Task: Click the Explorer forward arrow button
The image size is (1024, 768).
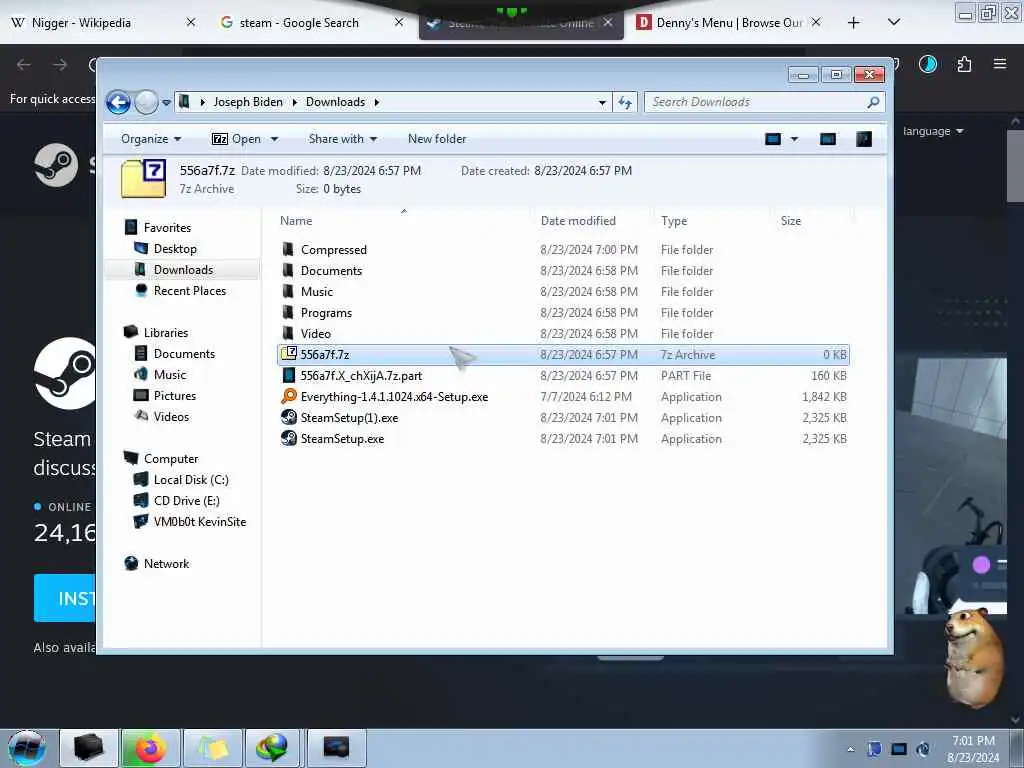Action: pyautogui.click(x=146, y=103)
